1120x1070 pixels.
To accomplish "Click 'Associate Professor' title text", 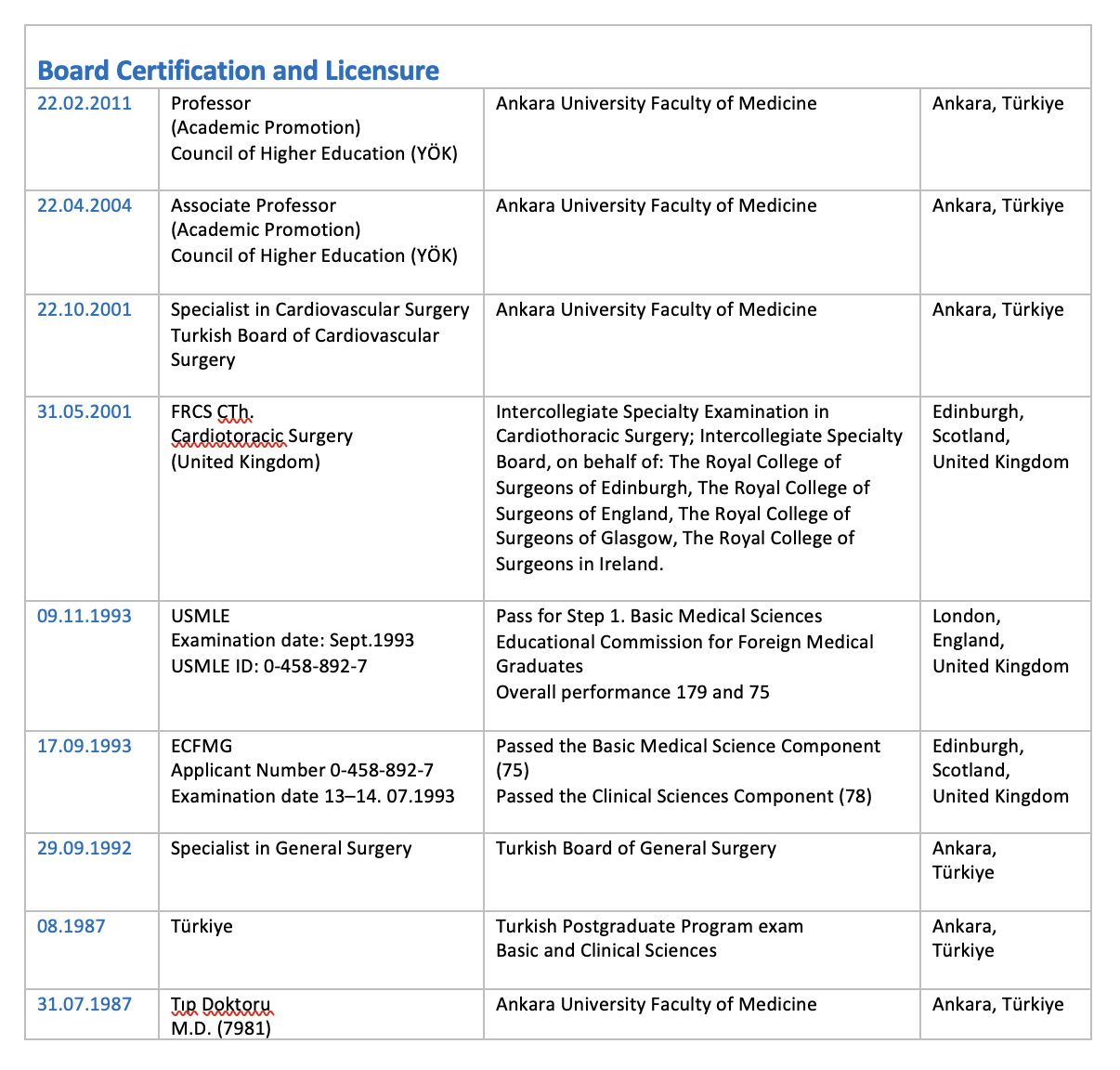I will [x=254, y=205].
